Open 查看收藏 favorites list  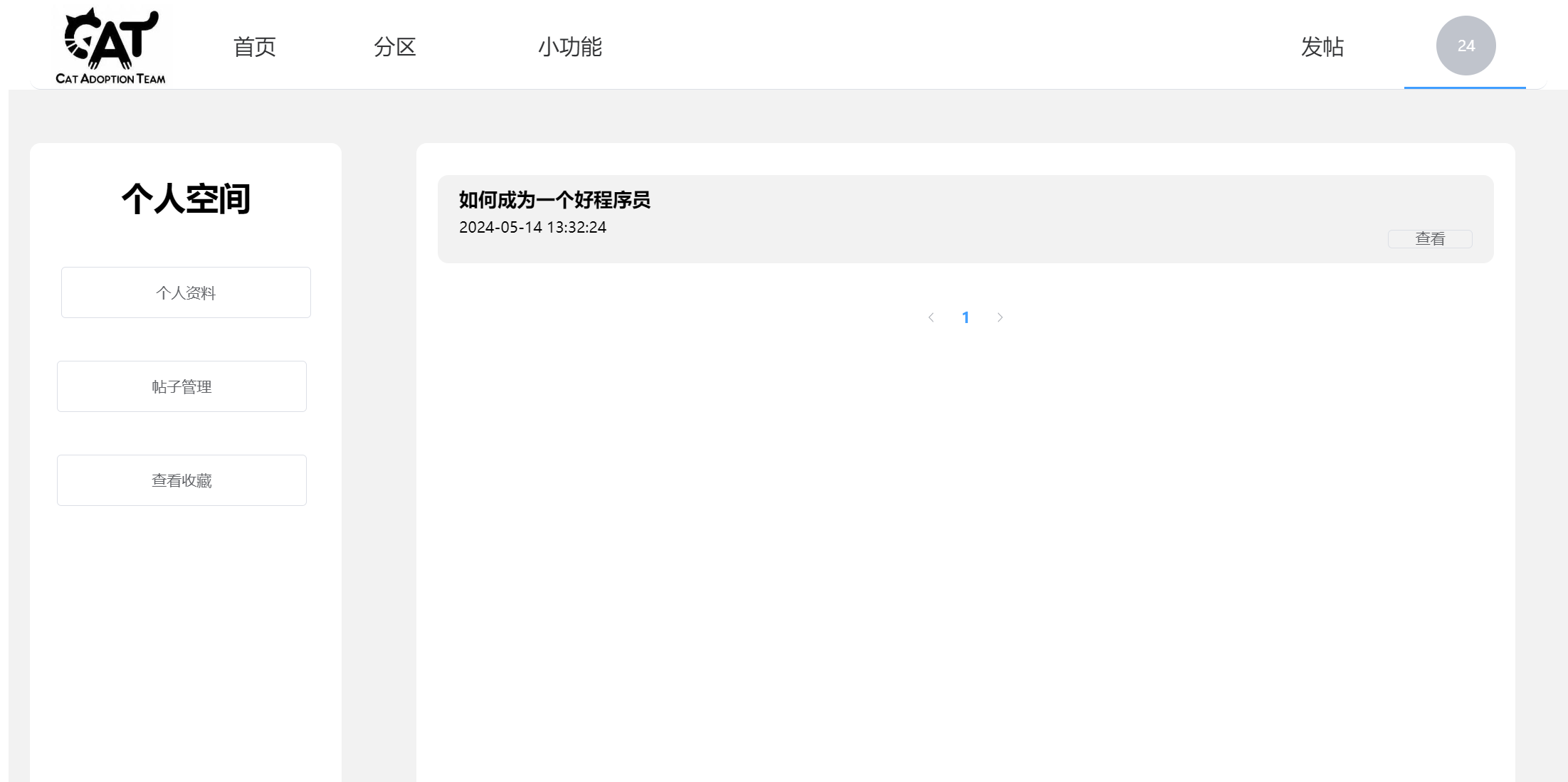(x=181, y=480)
